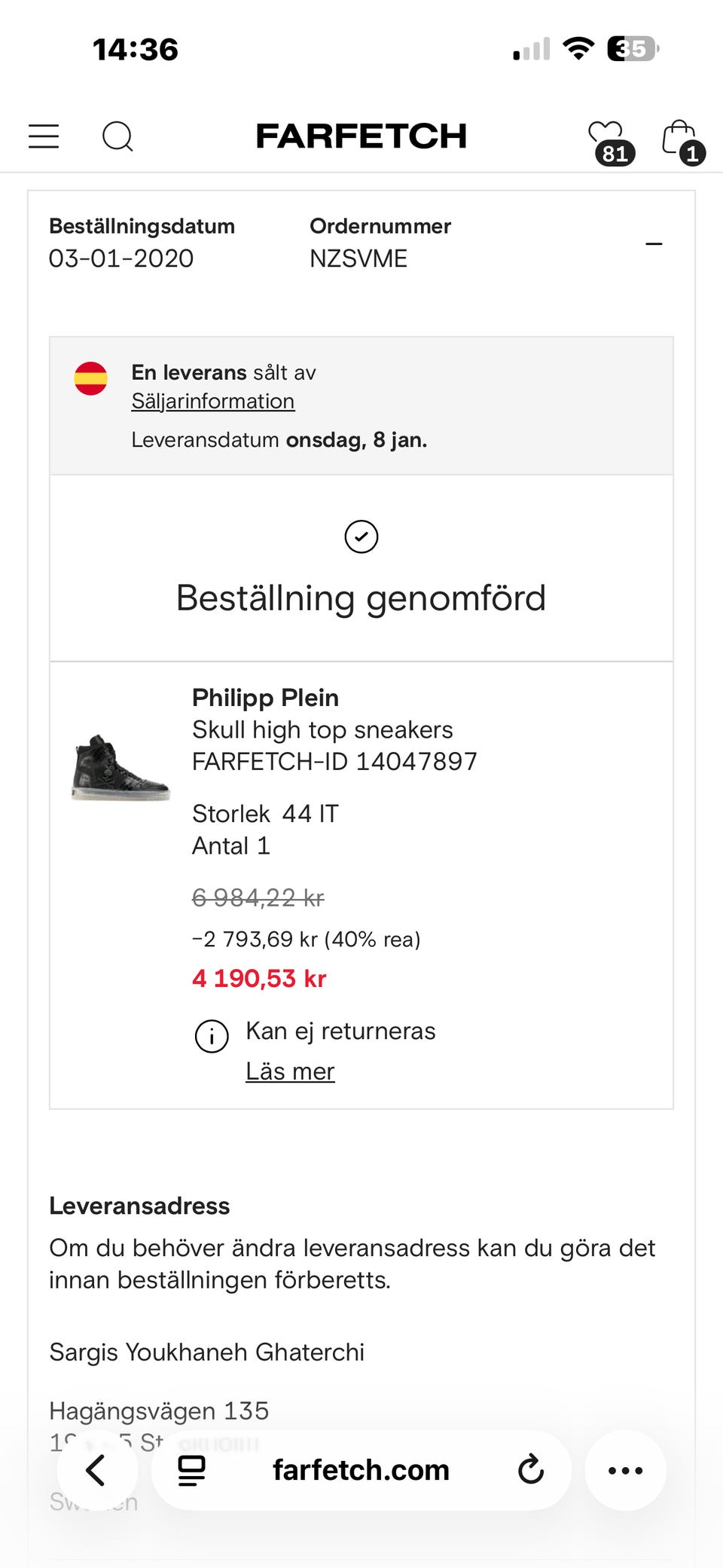Tap the Philipp Plein brand name
Image resolution: width=723 pixels, height=1568 pixels.
[265, 698]
